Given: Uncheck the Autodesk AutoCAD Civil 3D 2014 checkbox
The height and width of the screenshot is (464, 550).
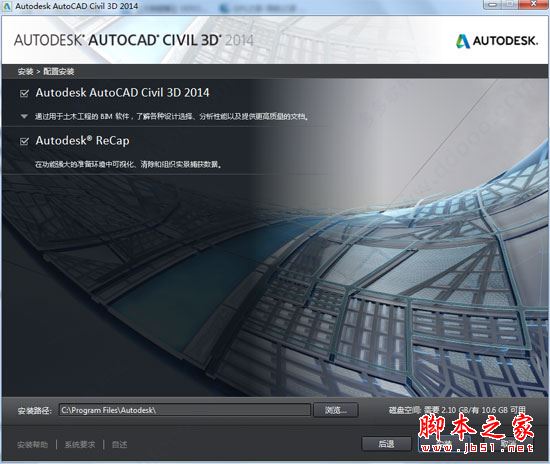Looking at the screenshot, I should click(24, 93).
